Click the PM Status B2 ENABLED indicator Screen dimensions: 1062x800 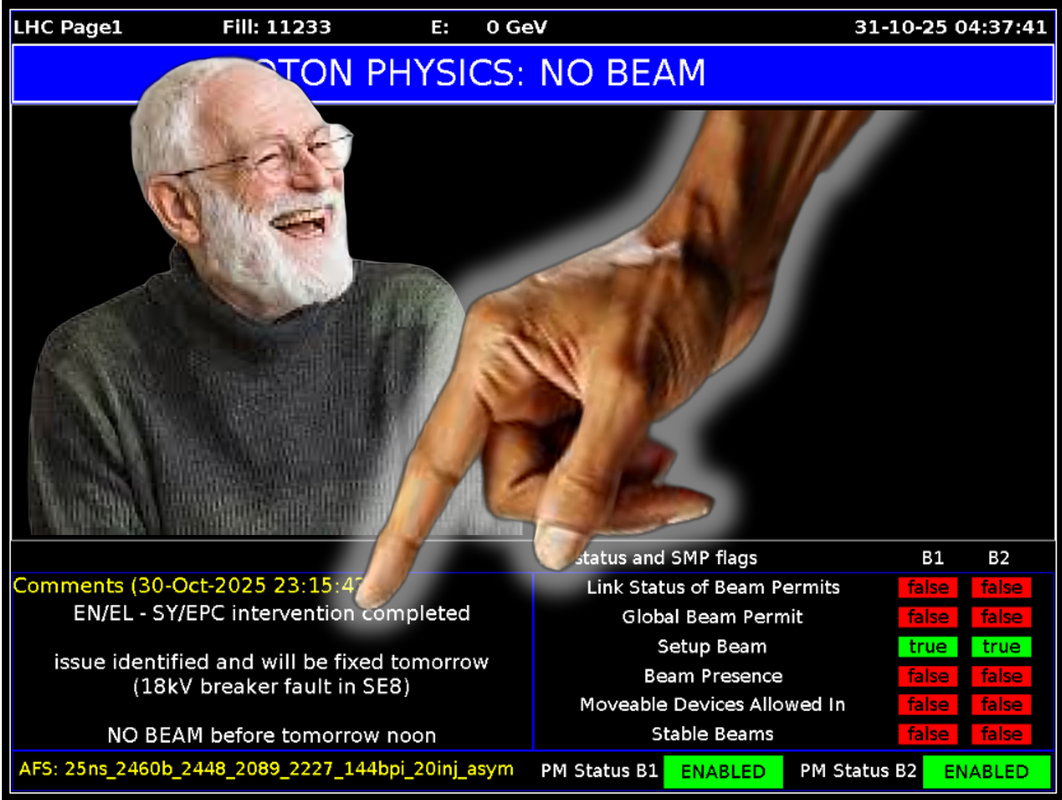point(986,772)
